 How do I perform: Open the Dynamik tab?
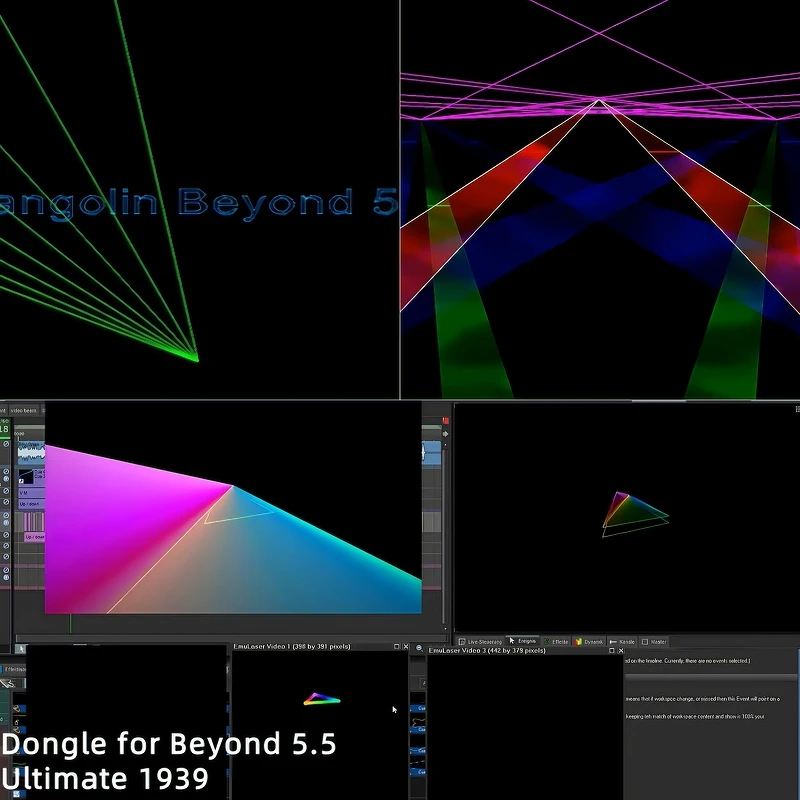click(x=590, y=641)
